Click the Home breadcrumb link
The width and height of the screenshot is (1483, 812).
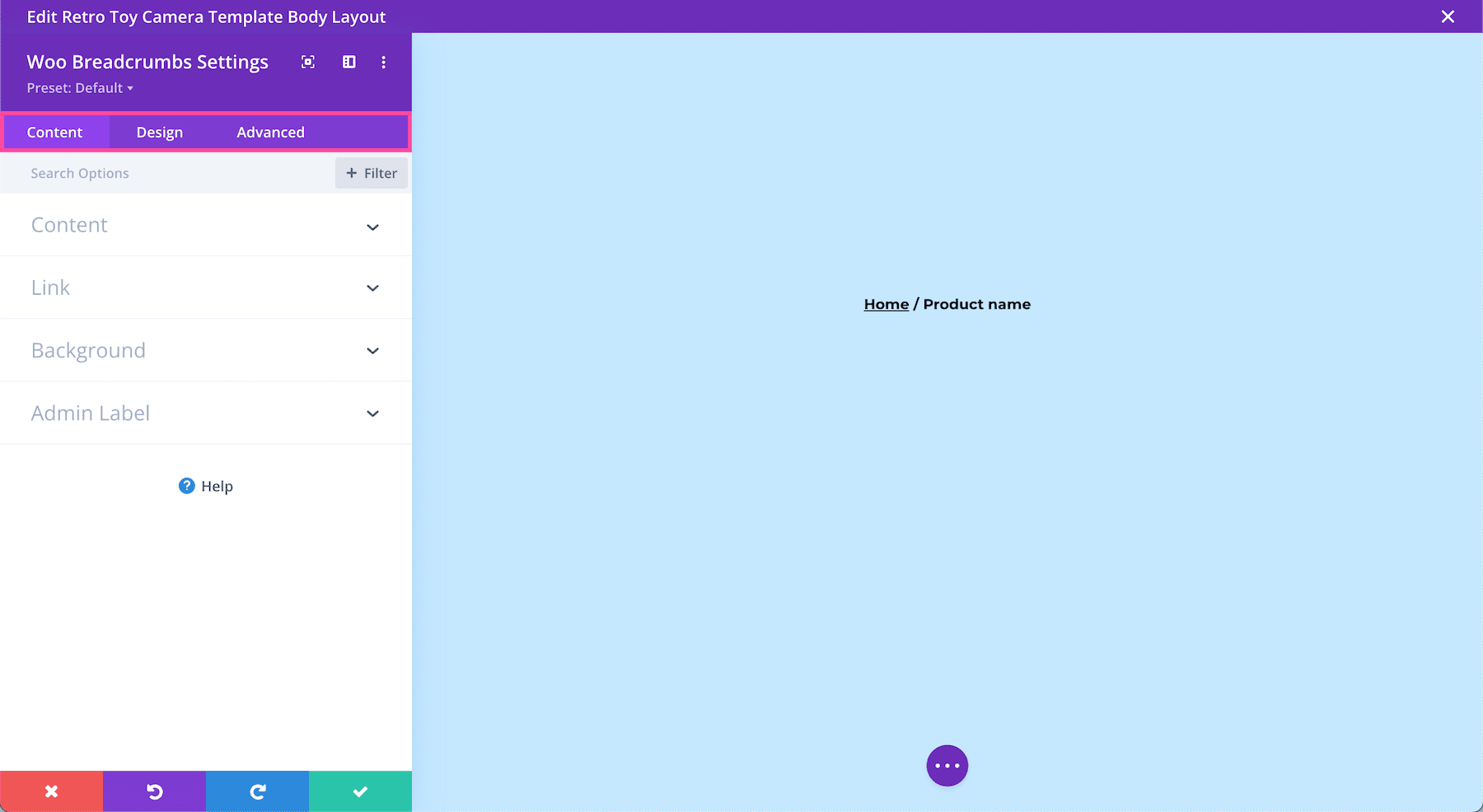pos(886,304)
